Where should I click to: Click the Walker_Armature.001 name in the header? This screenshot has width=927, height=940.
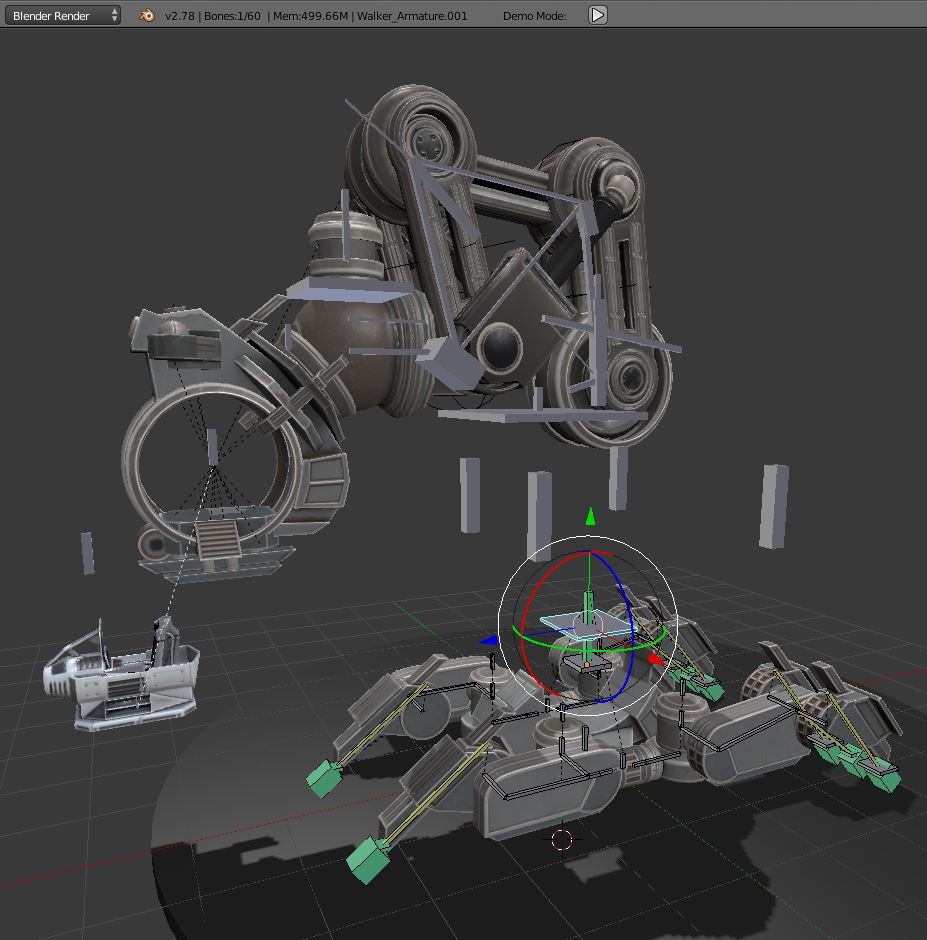tap(412, 15)
